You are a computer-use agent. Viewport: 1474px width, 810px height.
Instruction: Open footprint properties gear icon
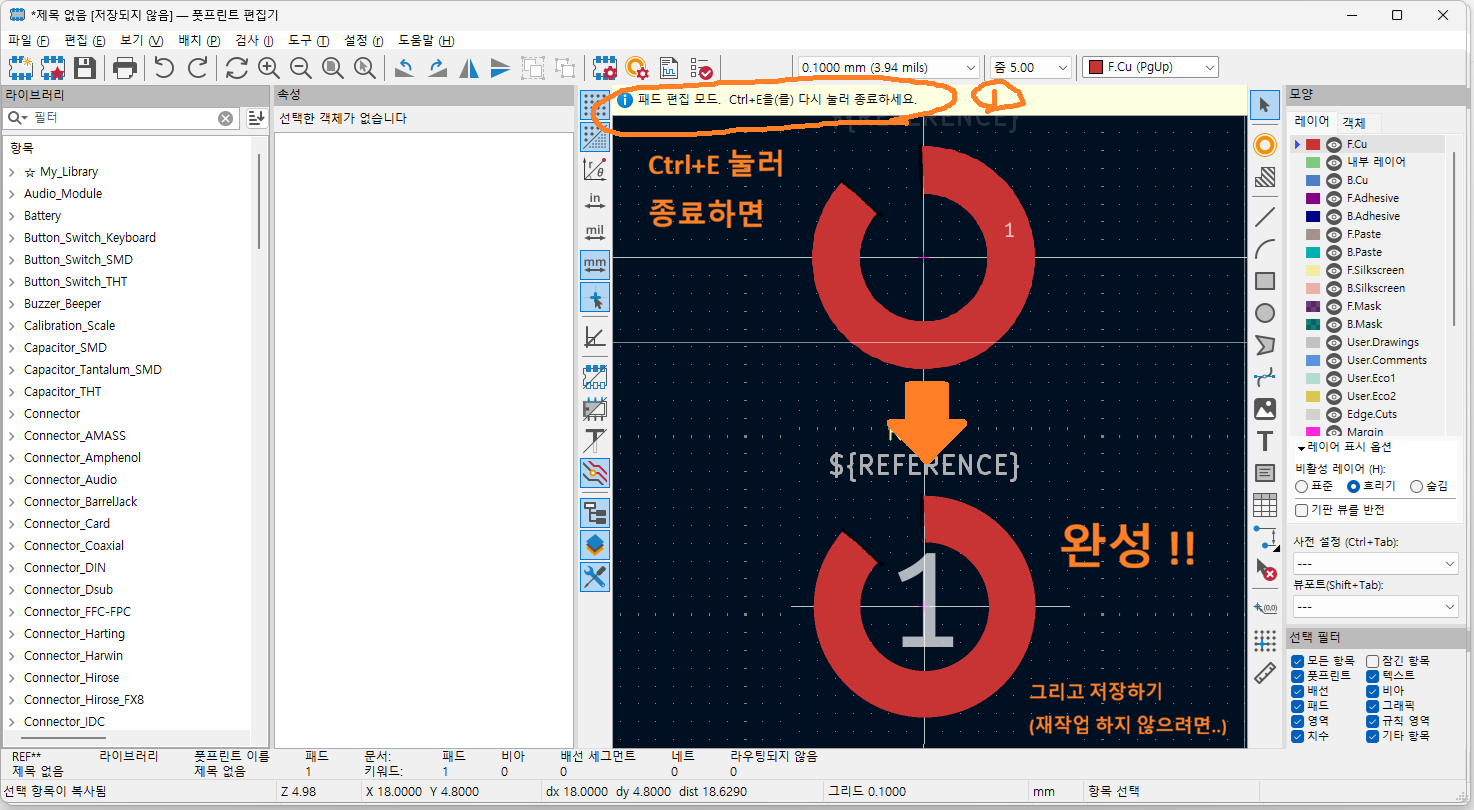coord(604,68)
